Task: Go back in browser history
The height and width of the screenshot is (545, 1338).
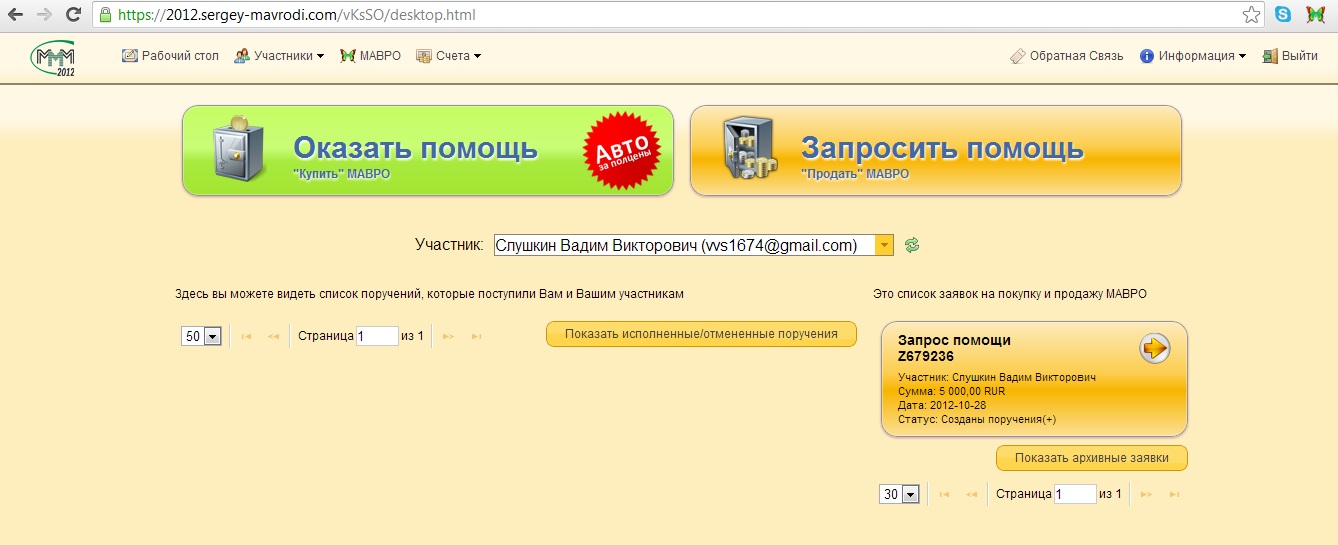Action: point(16,15)
